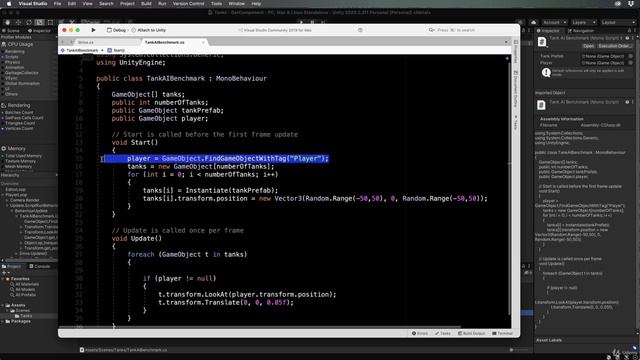Viewport: 640px width, 360px height.
Task: Open the Tools menu
Action: [x=216, y=4]
